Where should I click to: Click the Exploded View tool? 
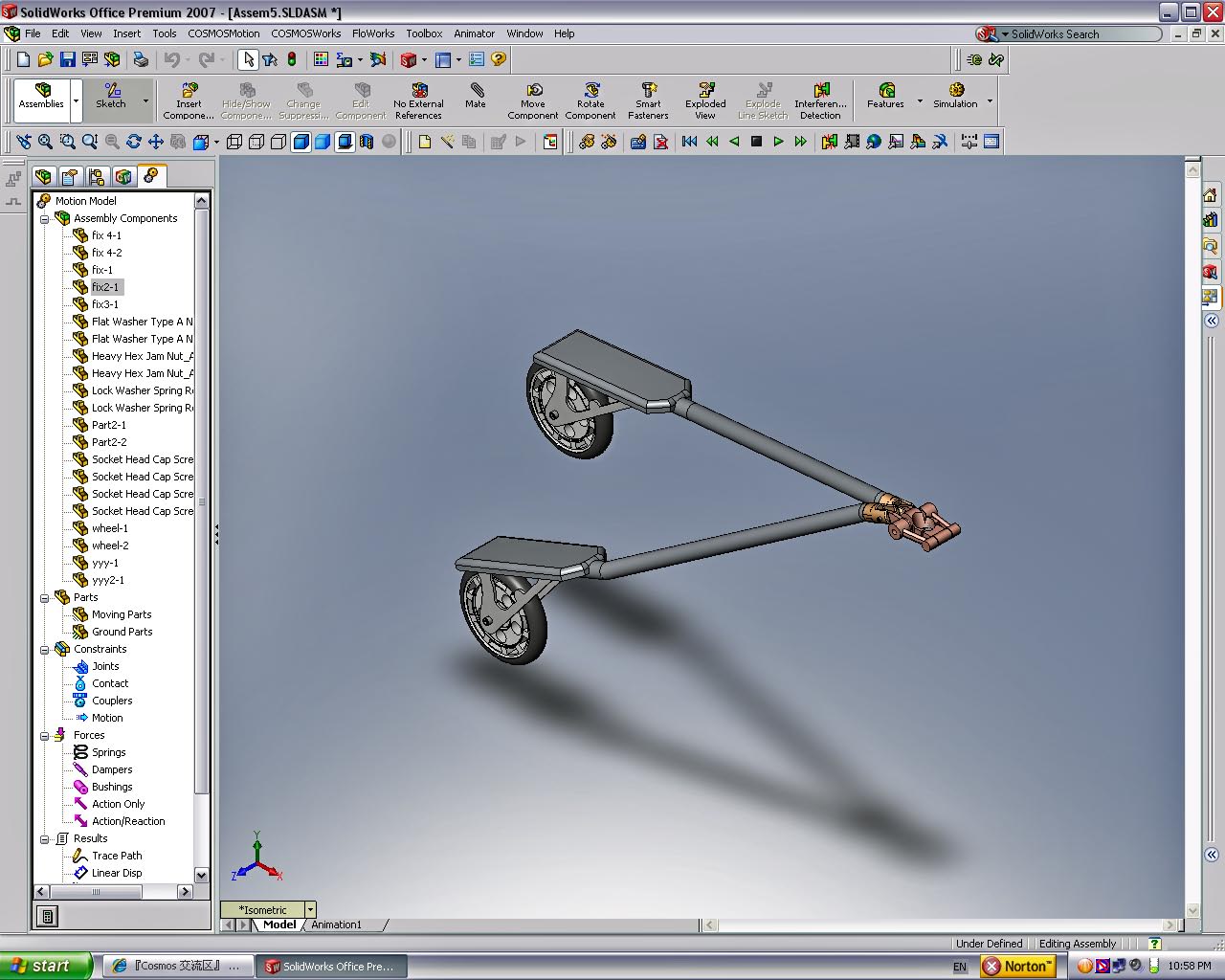705,100
